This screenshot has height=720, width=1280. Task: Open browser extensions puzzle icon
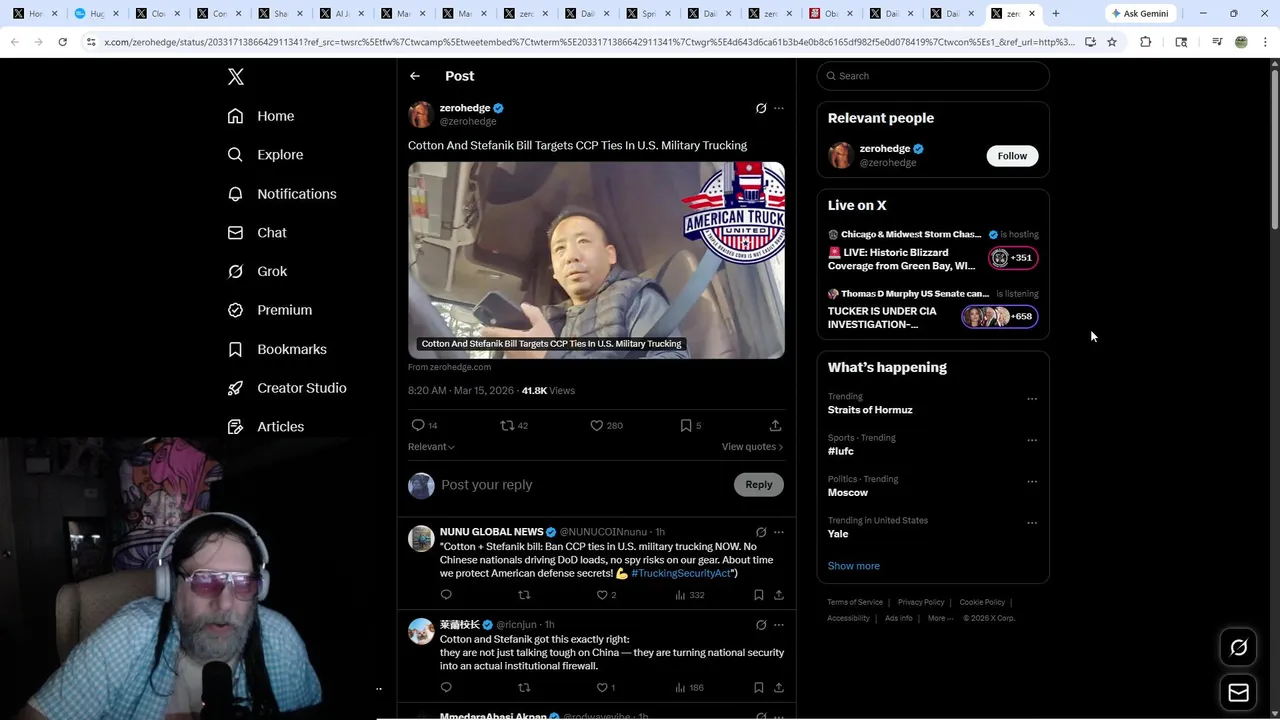(x=1146, y=42)
